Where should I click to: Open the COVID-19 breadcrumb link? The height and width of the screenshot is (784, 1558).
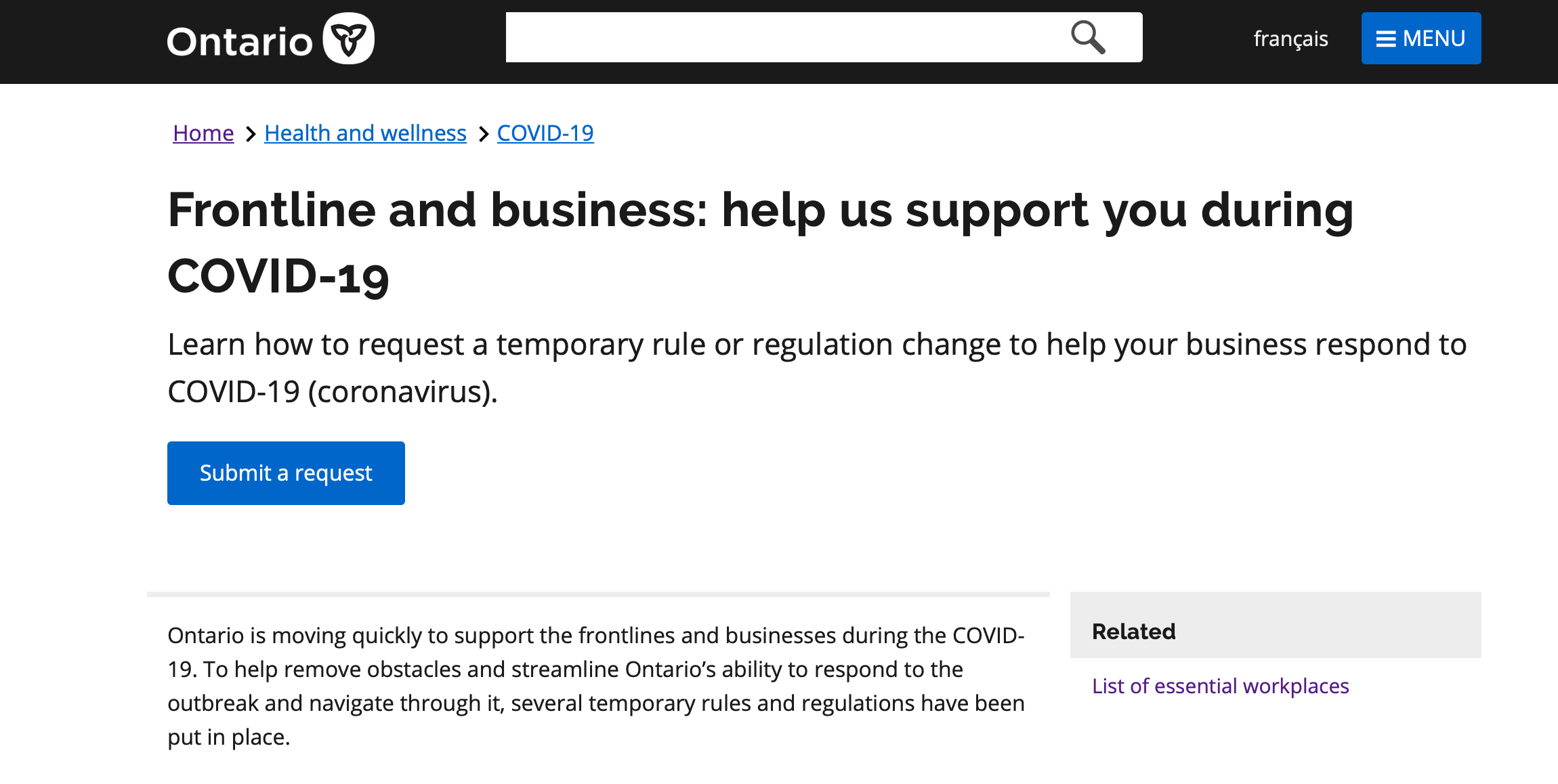(x=545, y=133)
